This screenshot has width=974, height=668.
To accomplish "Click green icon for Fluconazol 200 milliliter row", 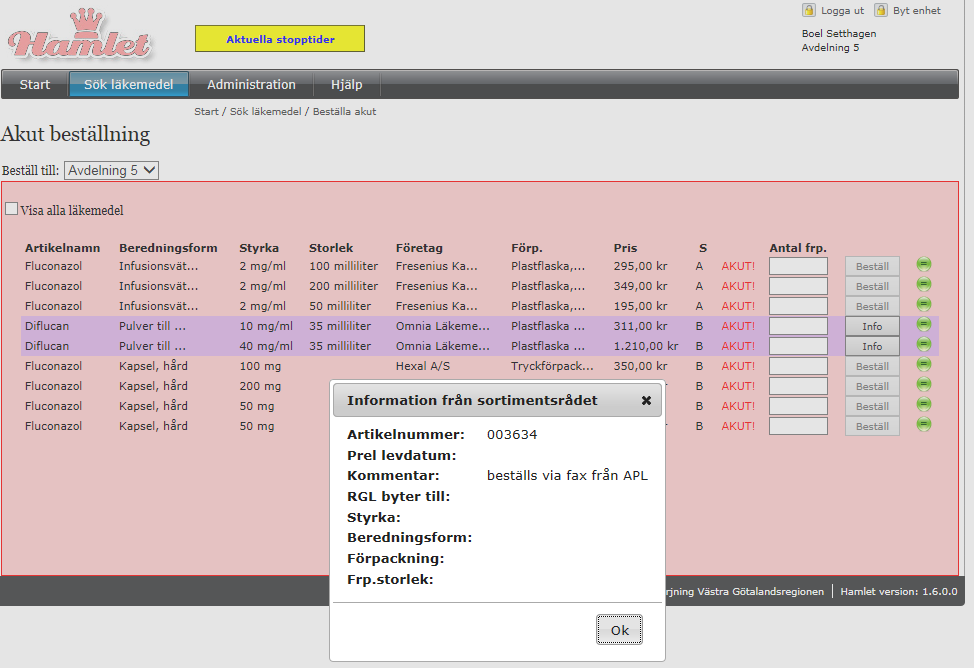I will click(924, 285).
